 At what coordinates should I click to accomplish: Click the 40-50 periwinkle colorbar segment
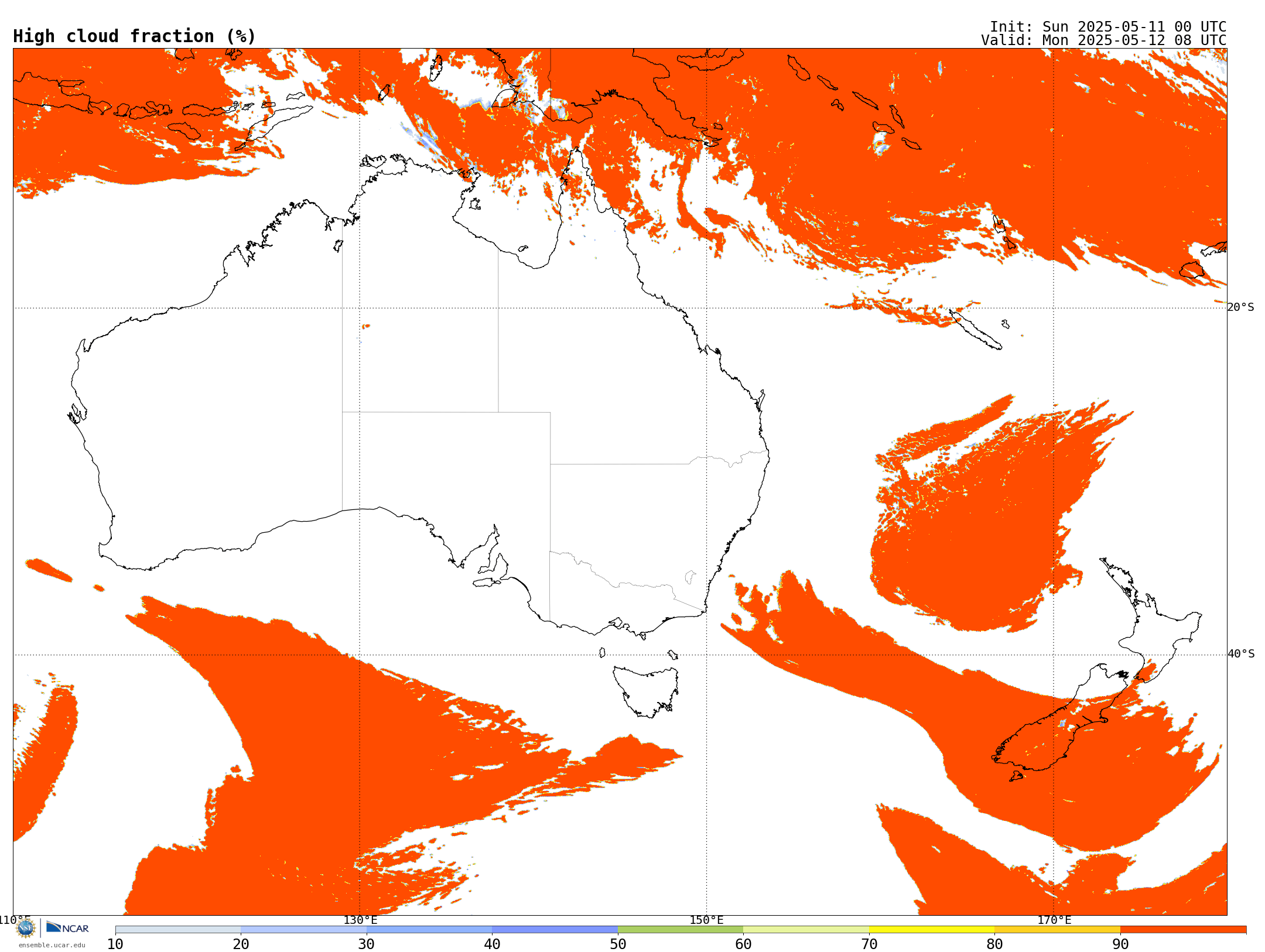tap(555, 930)
